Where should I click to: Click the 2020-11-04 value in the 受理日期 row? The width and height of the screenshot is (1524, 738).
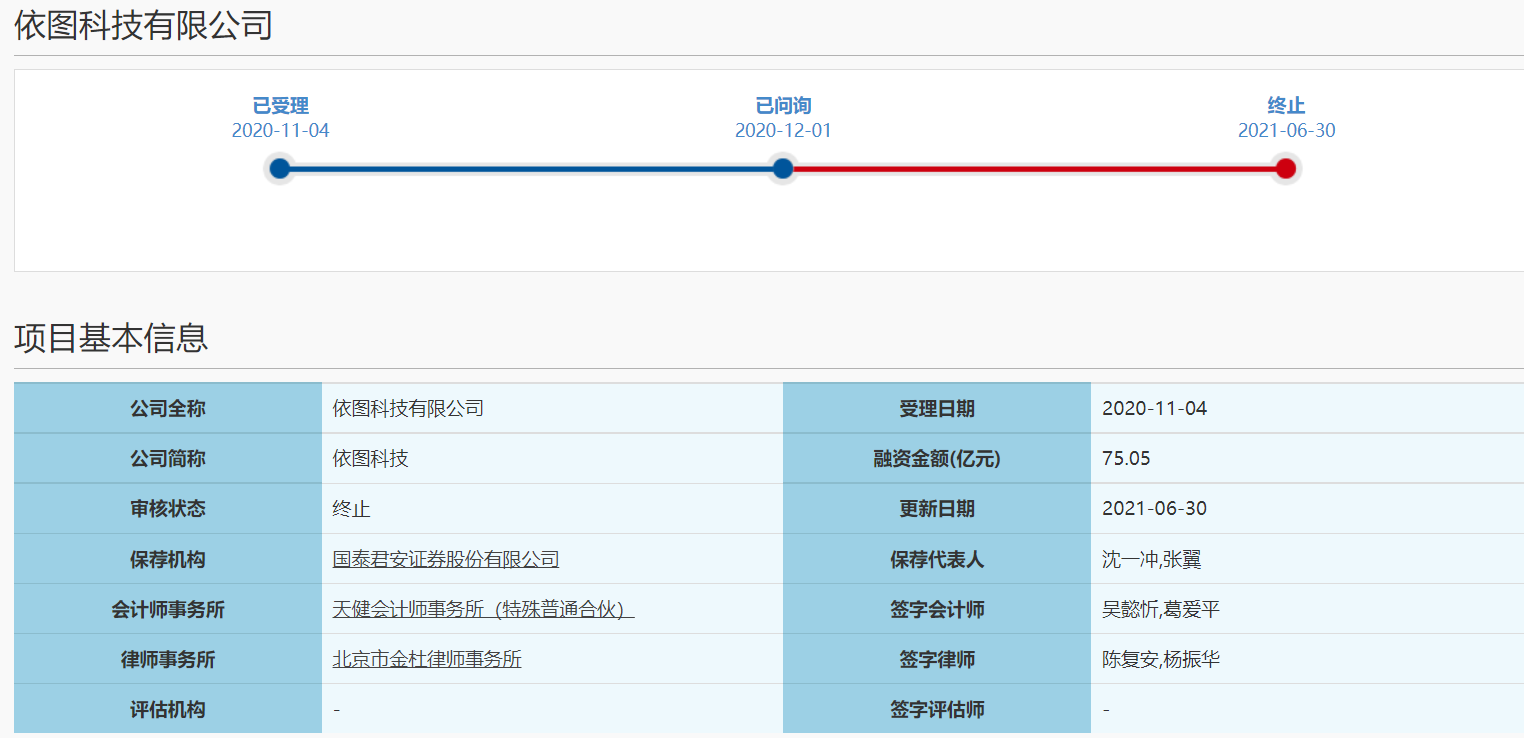(x=1154, y=408)
